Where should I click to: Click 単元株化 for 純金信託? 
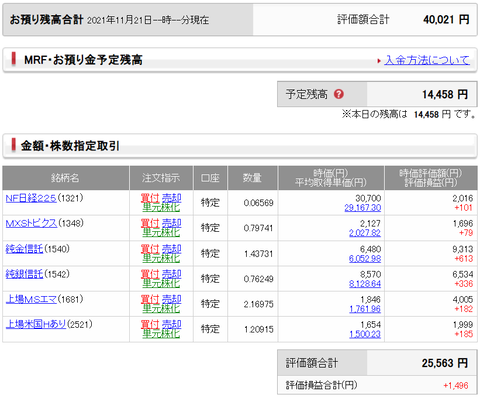coord(161,258)
